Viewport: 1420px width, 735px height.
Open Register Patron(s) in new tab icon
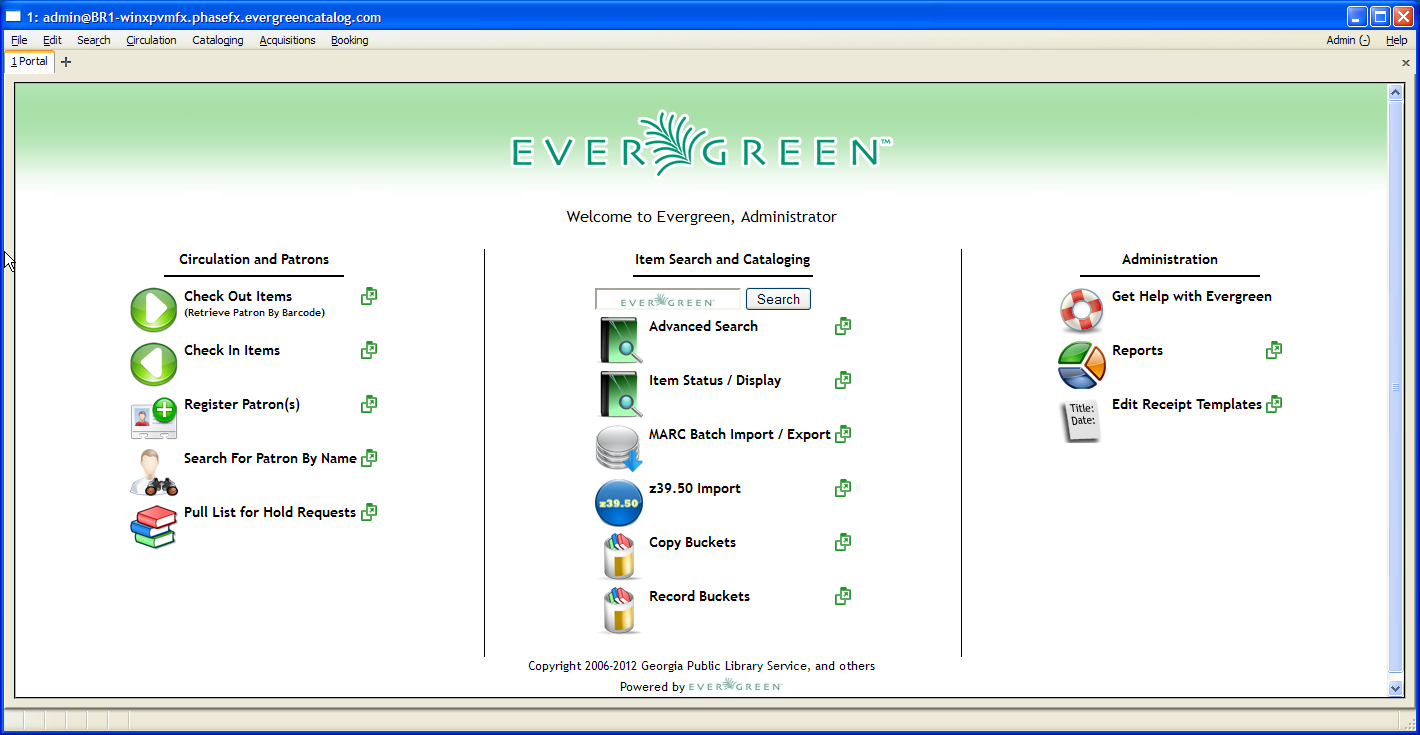pyautogui.click(x=369, y=404)
